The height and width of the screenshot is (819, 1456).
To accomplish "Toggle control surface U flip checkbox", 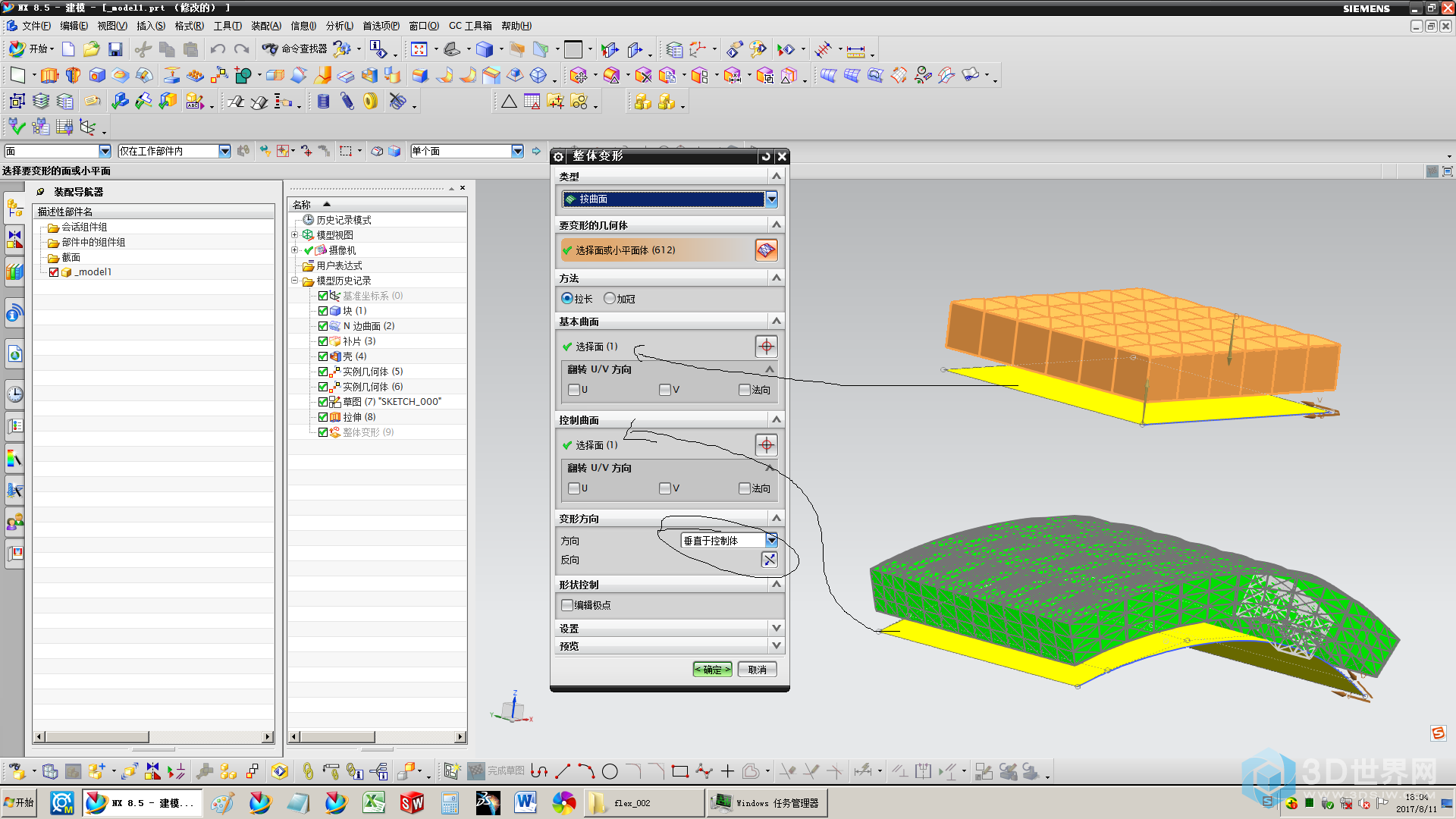I will pos(574,488).
